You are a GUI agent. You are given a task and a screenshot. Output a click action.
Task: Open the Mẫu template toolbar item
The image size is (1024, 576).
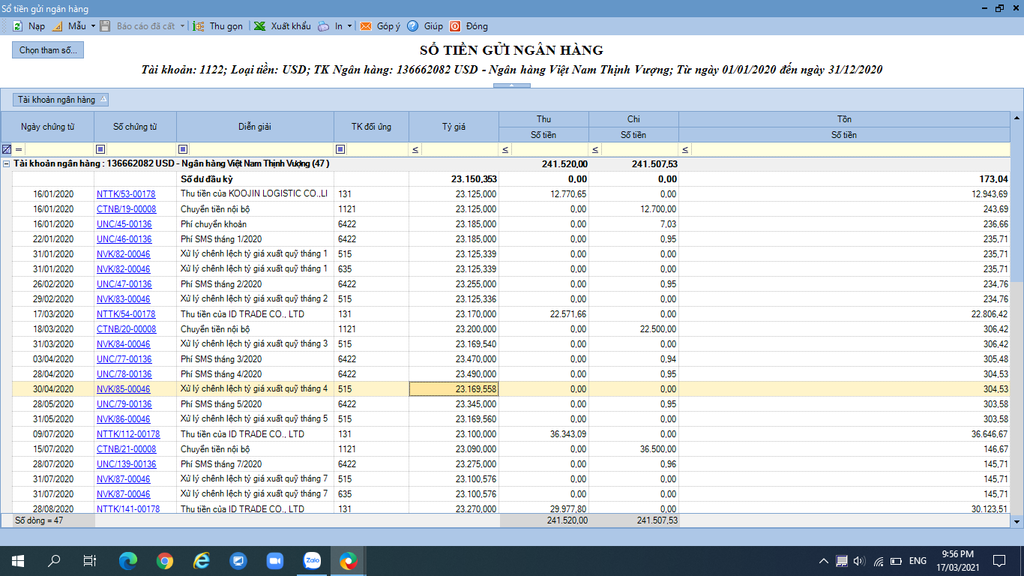tap(71, 26)
